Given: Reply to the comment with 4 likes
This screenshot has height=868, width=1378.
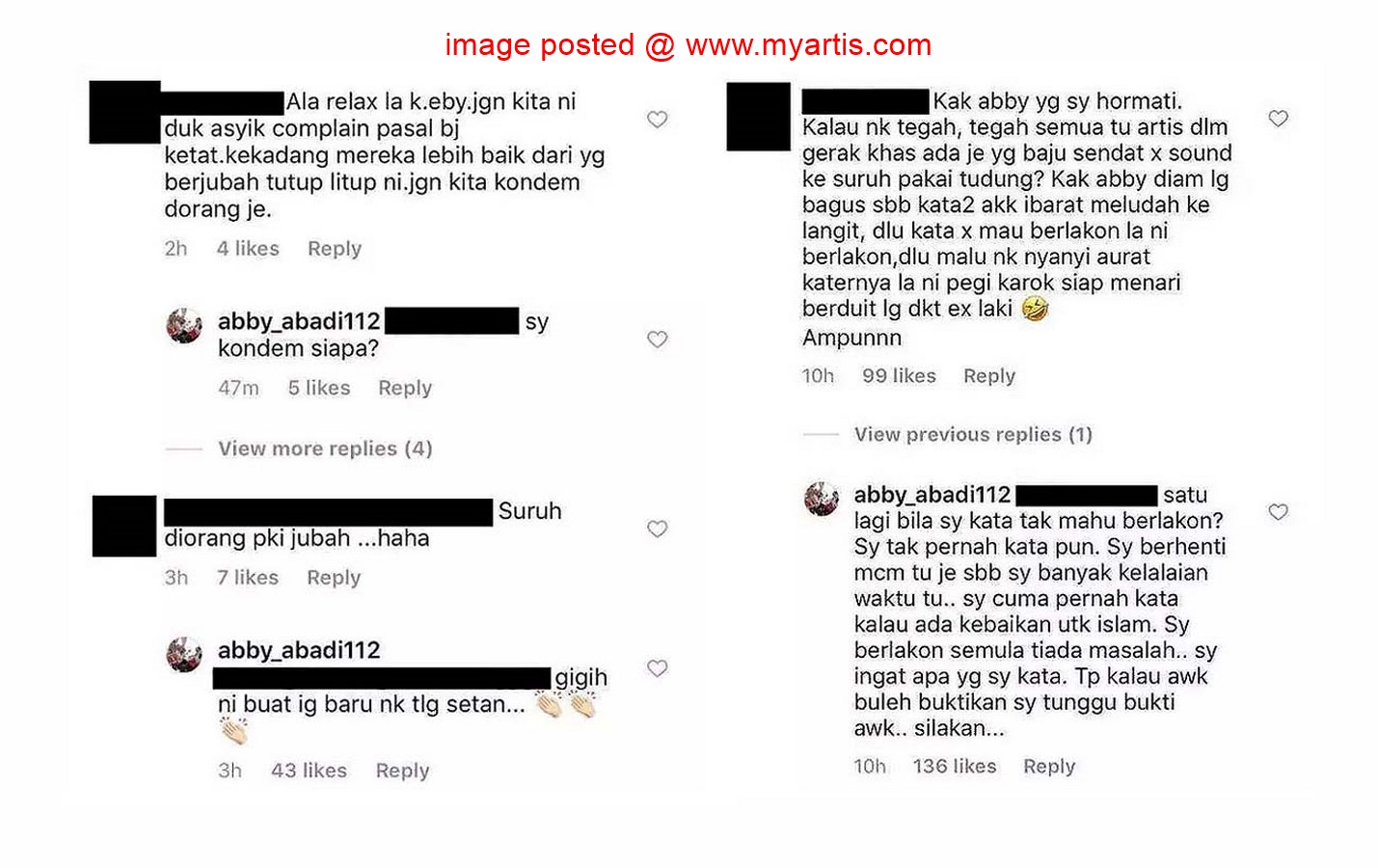Looking at the screenshot, I should pos(334,249).
